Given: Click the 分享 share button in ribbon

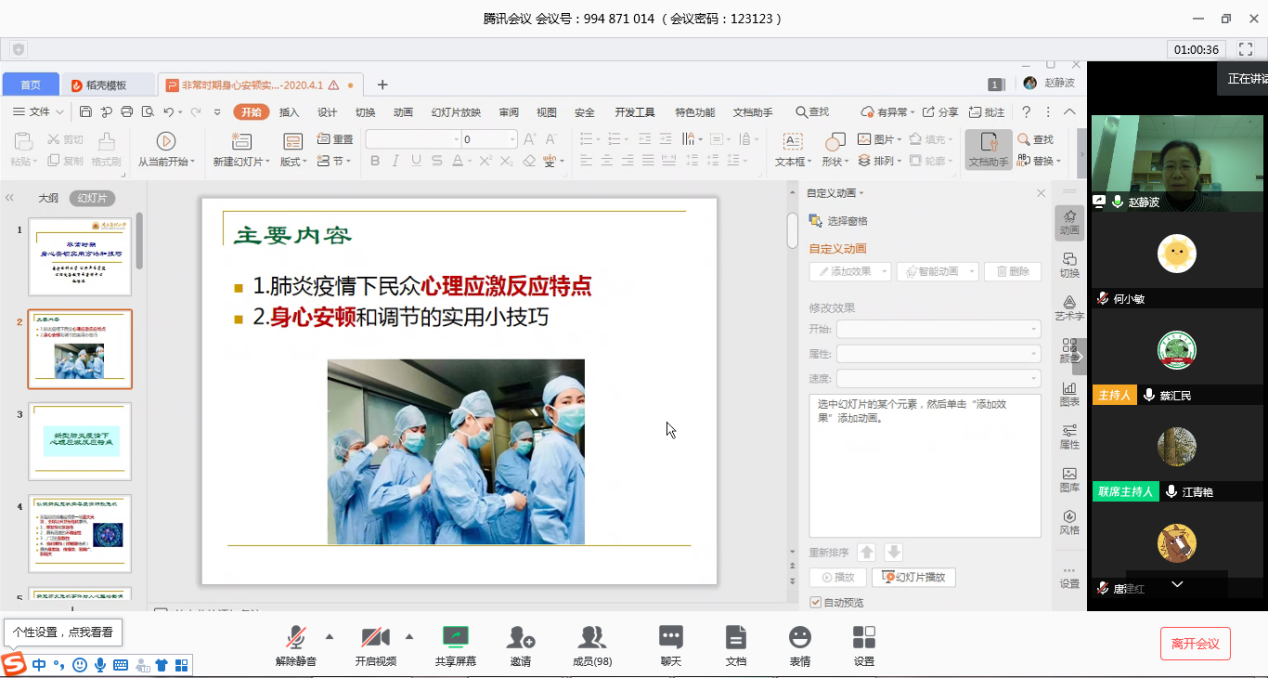Looking at the screenshot, I should [x=940, y=112].
